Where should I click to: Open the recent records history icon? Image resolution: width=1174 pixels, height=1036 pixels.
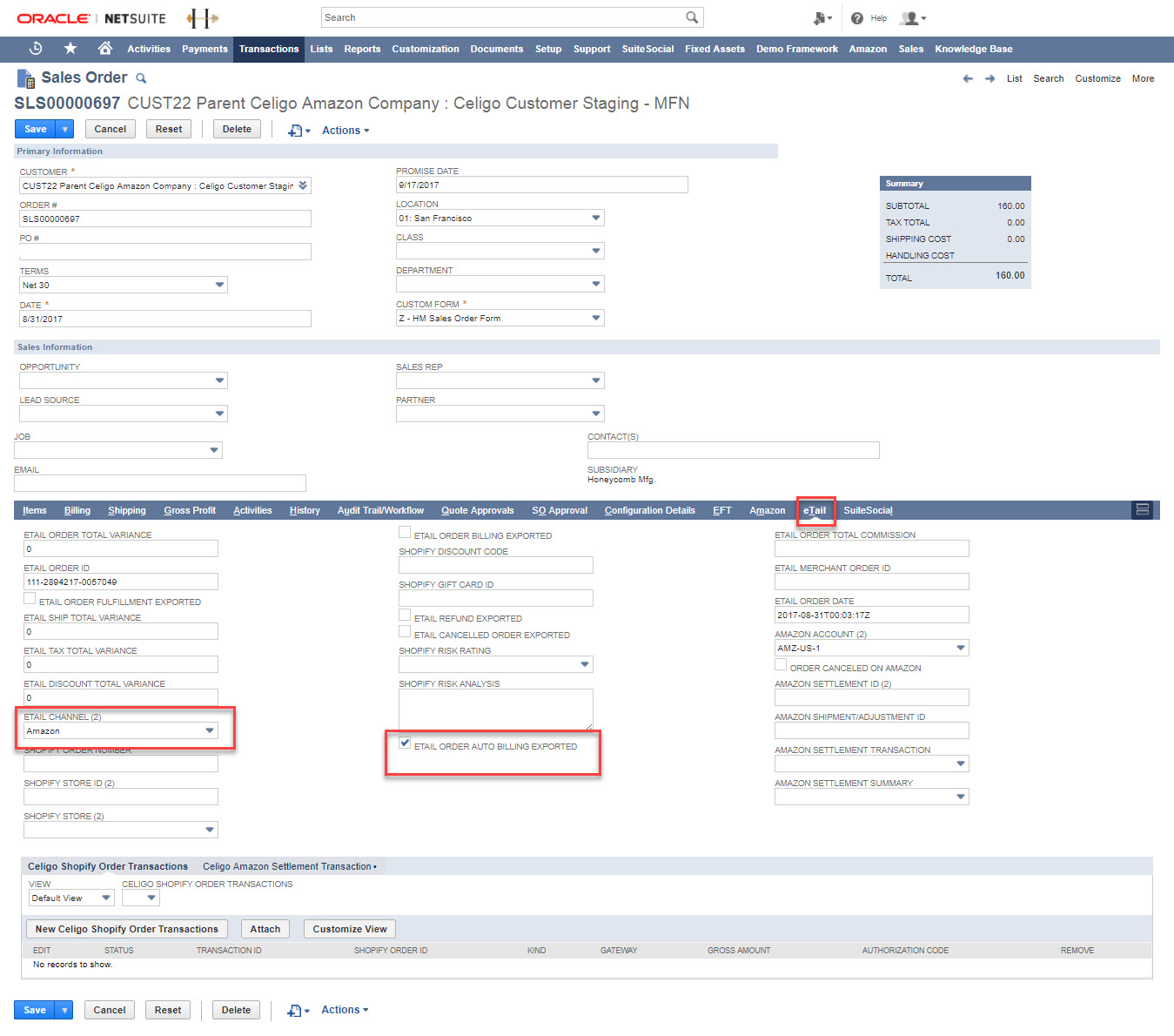(x=36, y=49)
